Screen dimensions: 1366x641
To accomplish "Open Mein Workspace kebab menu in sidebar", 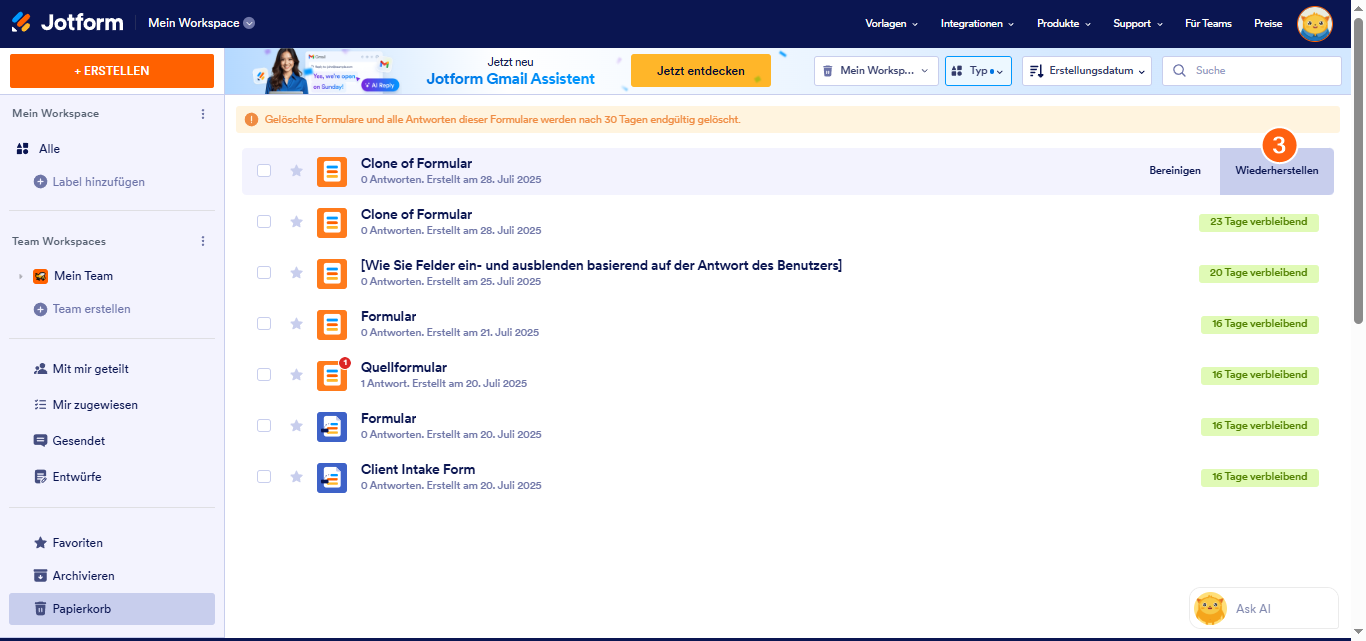I will point(203,114).
